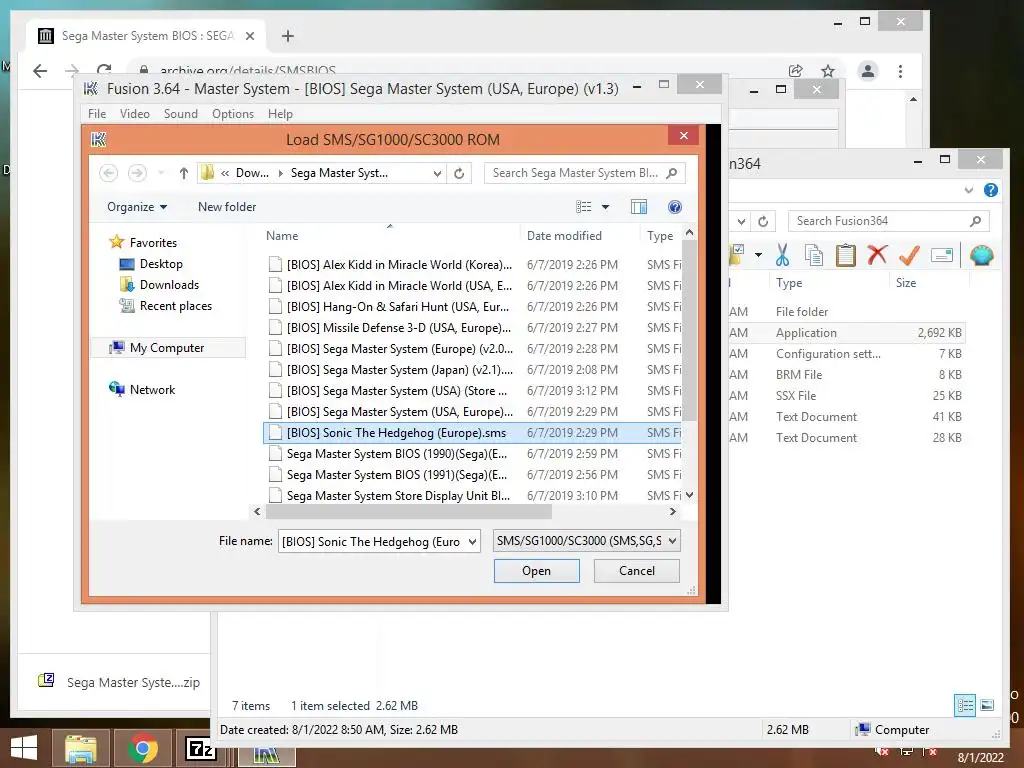Click the horizontal scrollbar in the file list

[409, 512]
